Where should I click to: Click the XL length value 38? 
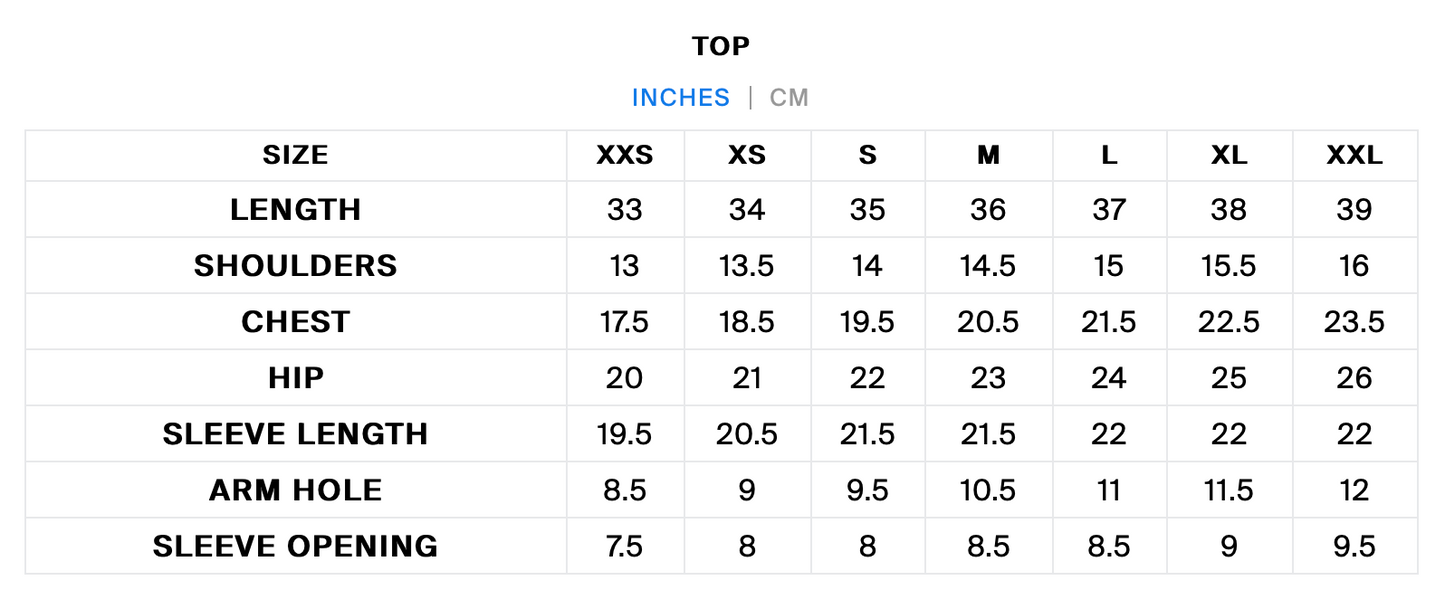click(x=1229, y=210)
